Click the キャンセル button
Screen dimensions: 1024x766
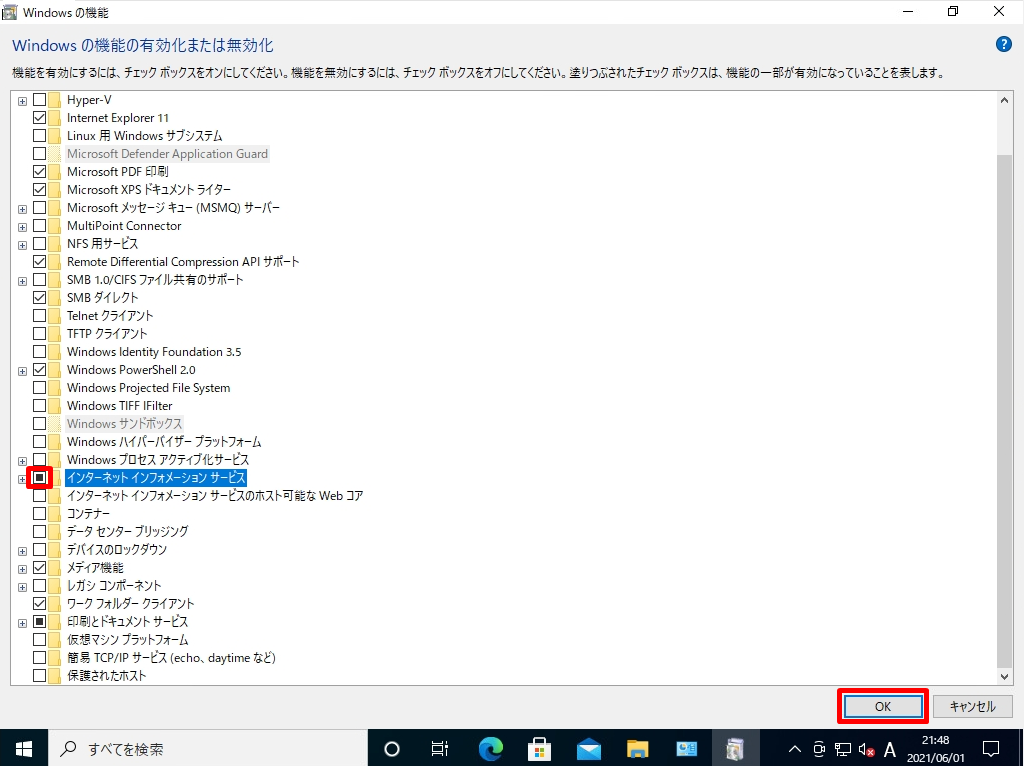pyautogui.click(x=972, y=706)
